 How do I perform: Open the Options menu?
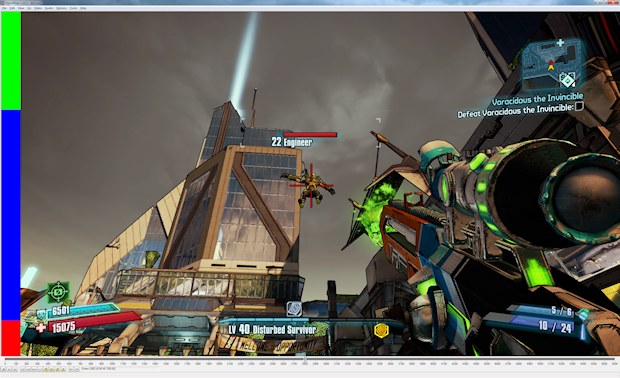(x=61, y=8)
